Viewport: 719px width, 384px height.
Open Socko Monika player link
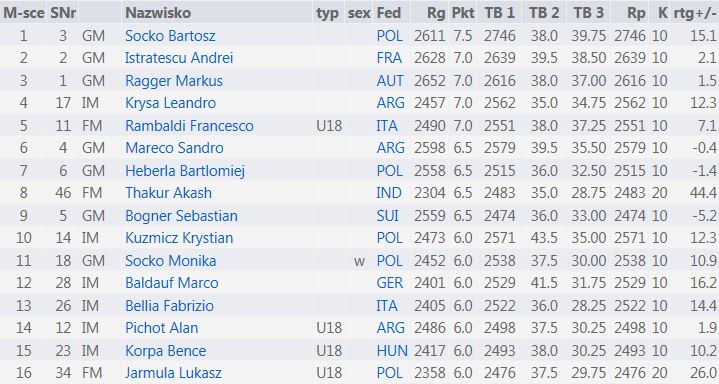(171, 261)
